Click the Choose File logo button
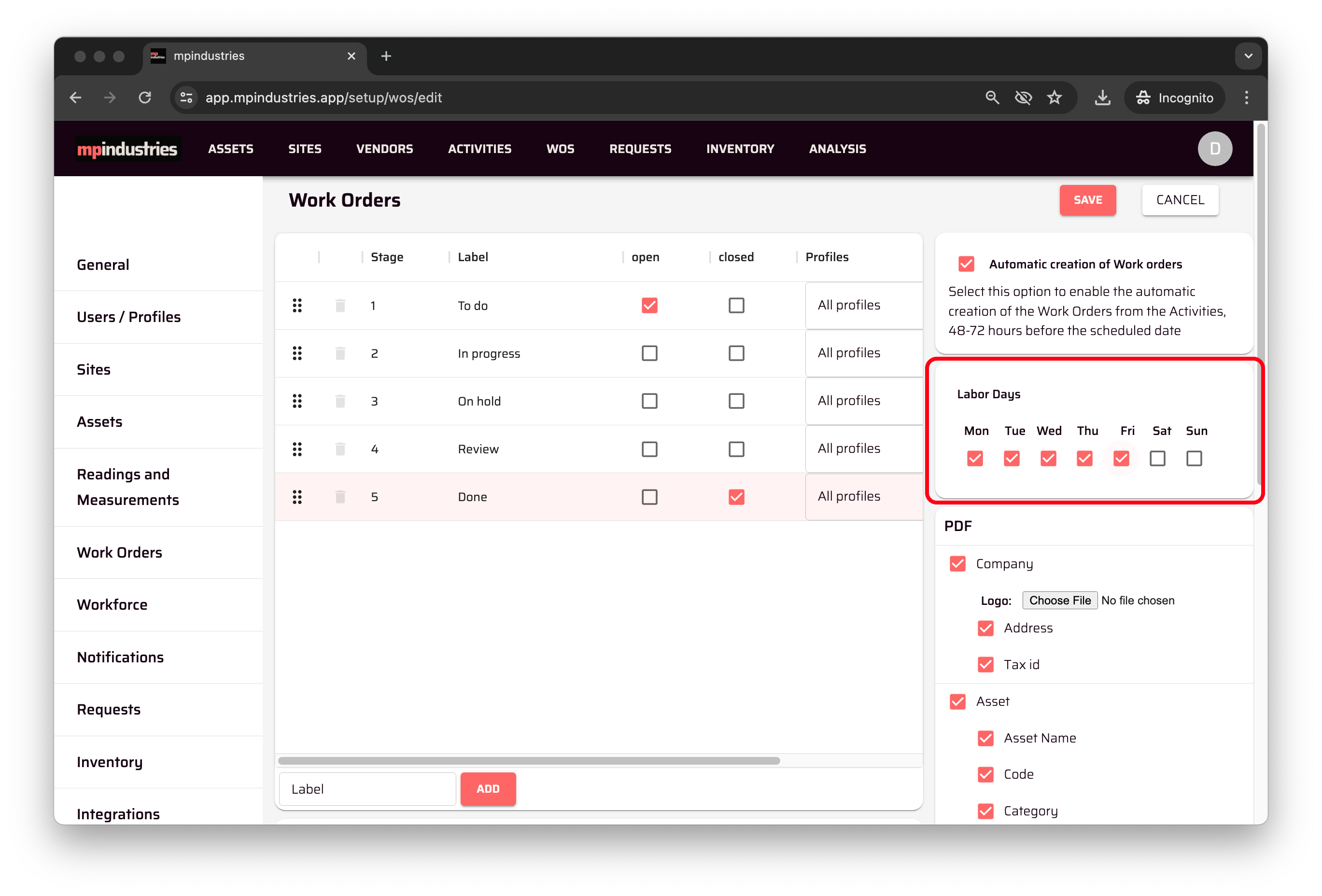 coord(1059,600)
